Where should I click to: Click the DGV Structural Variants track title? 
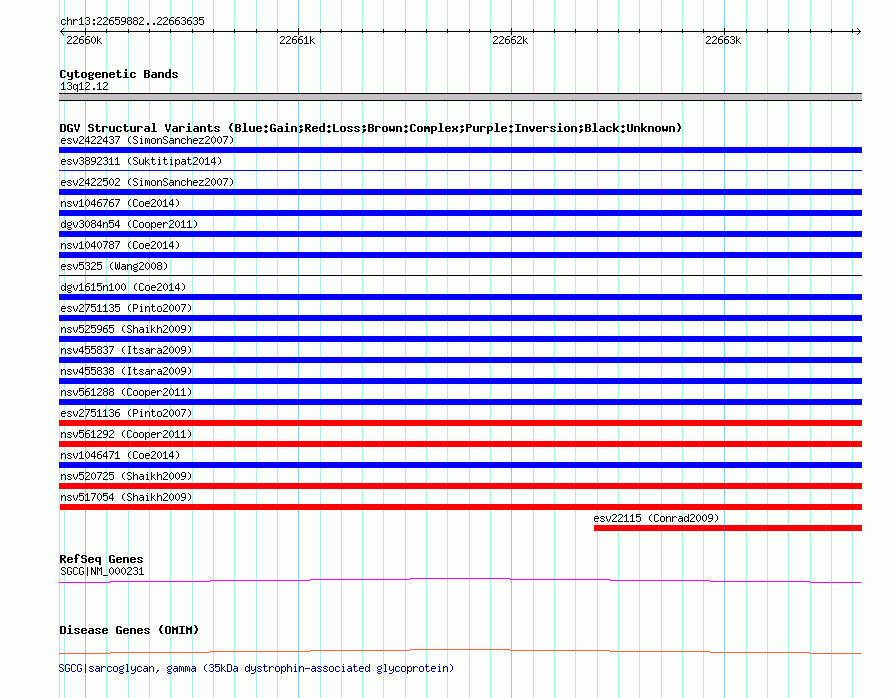point(370,128)
